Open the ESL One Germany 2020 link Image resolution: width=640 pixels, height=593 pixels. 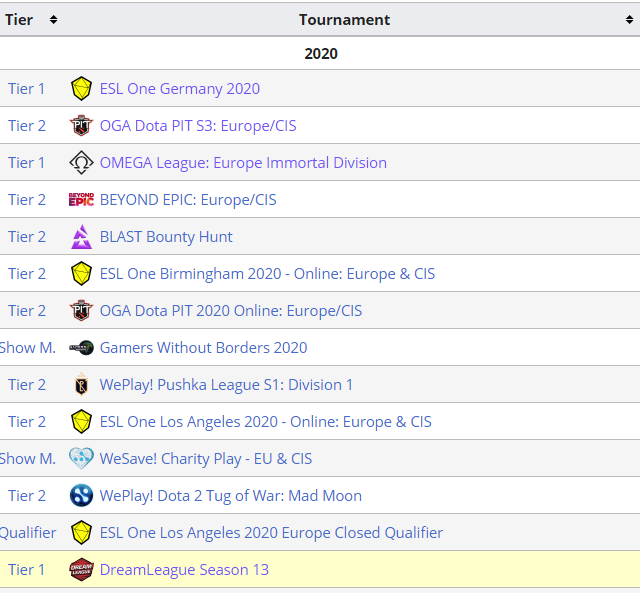coord(179,89)
